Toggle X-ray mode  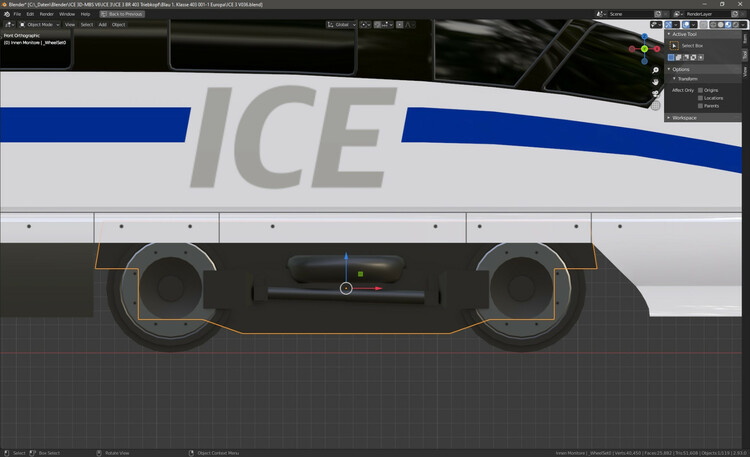pos(703,24)
